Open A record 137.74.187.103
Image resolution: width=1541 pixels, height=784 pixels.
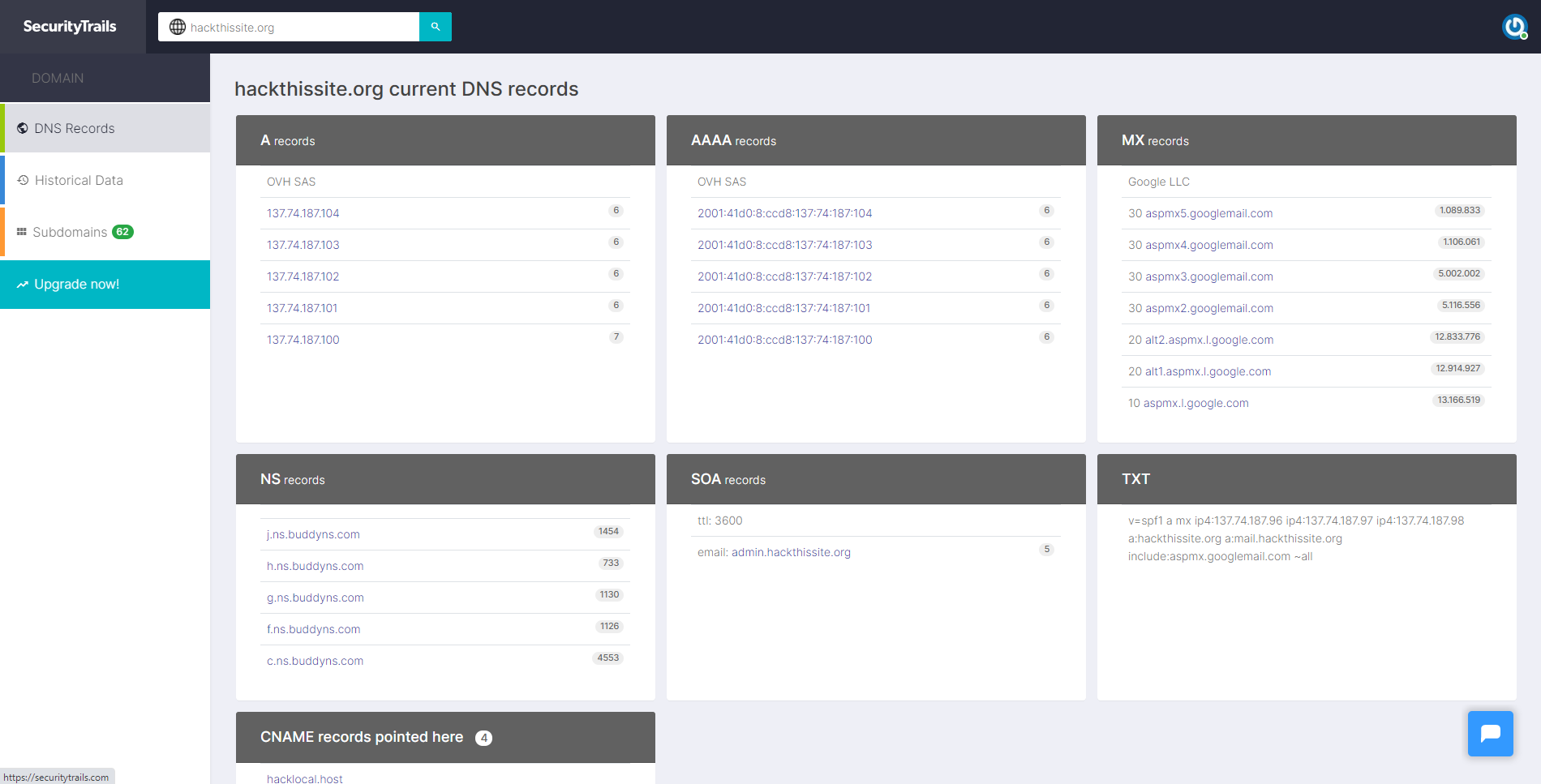pyautogui.click(x=303, y=245)
